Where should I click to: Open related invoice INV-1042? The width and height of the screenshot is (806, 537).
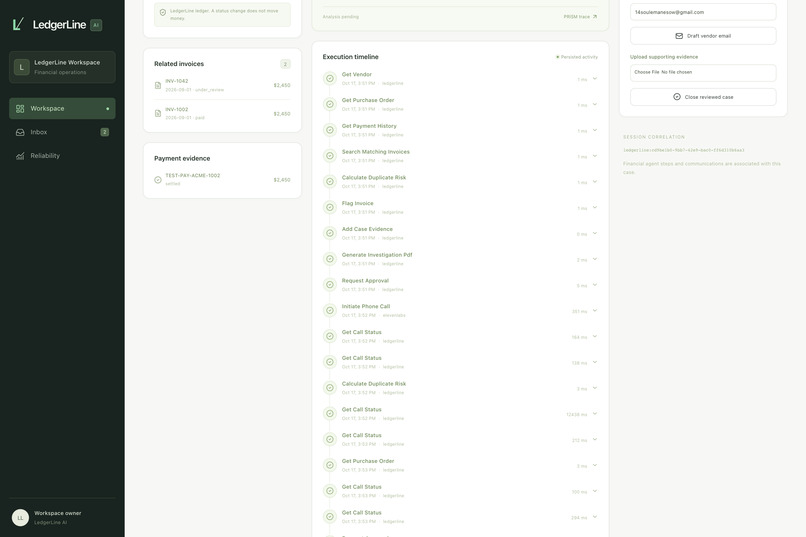click(223, 85)
